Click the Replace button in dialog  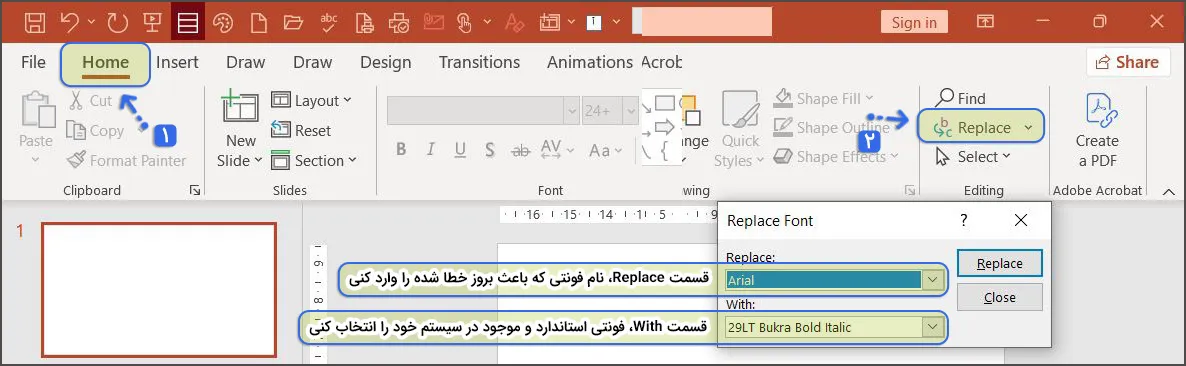pyautogui.click(x=1000, y=264)
